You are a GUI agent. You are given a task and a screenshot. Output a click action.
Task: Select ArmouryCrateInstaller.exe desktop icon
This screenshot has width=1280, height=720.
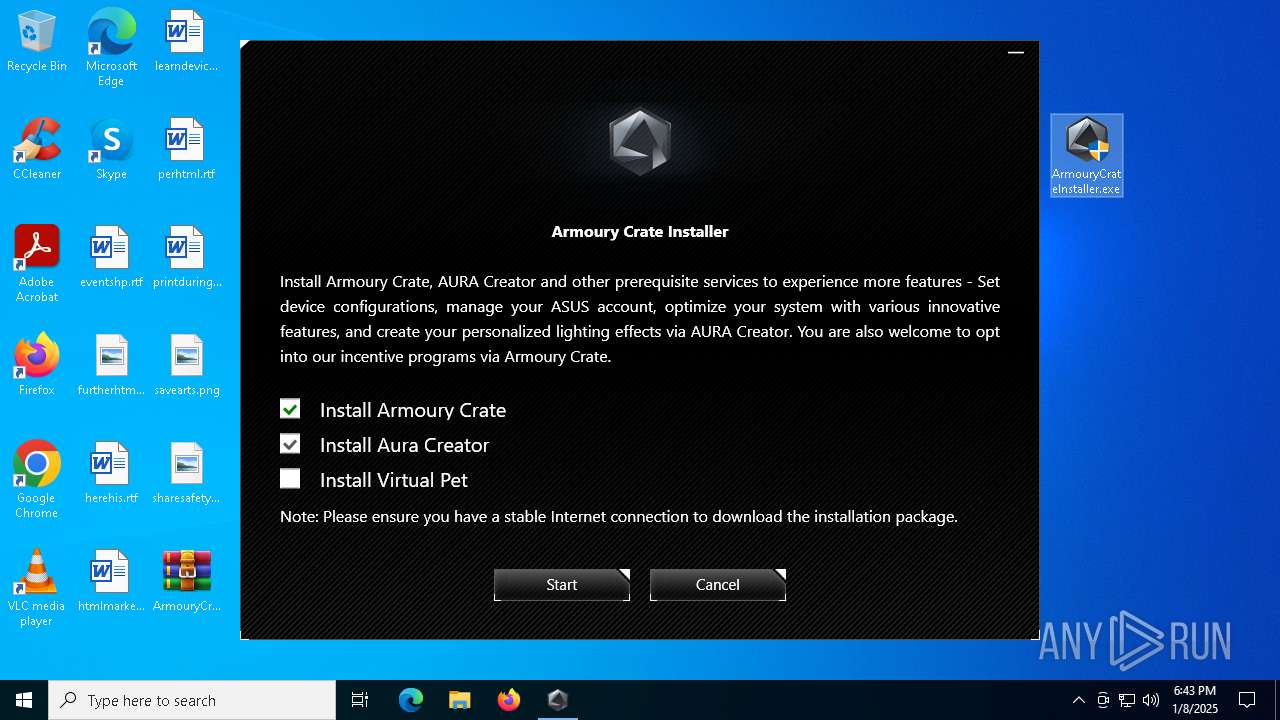pos(1087,156)
